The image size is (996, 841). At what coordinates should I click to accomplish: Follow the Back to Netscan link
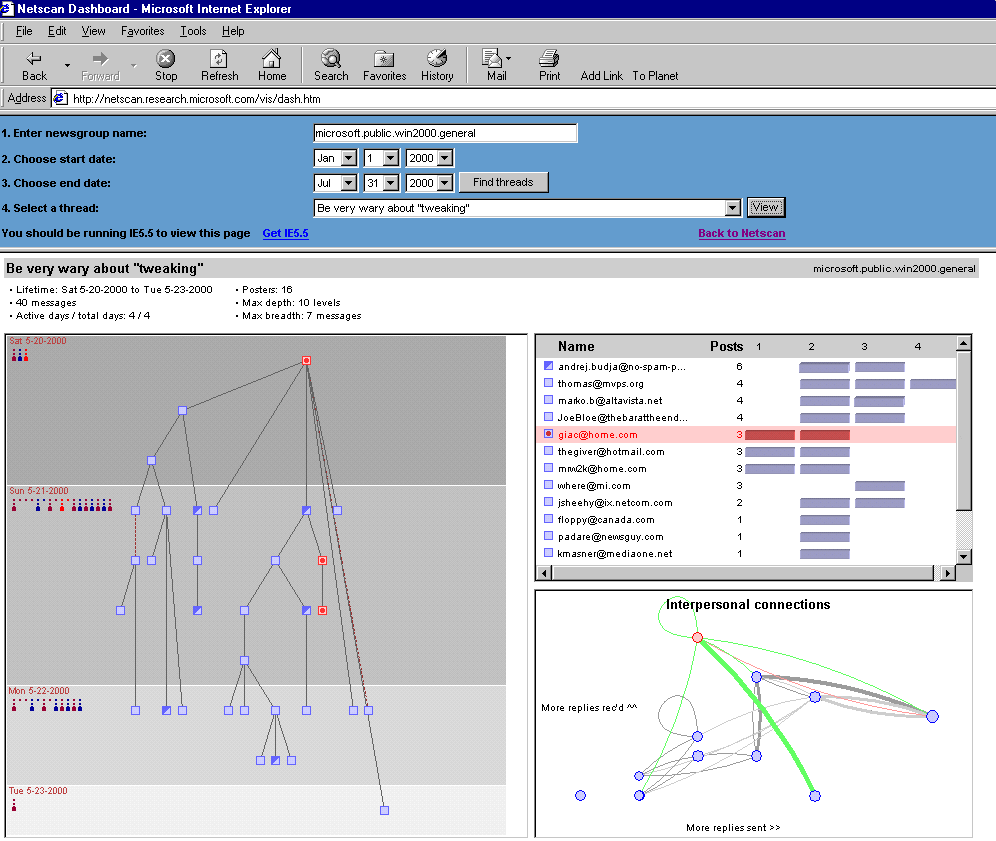(x=741, y=233)
